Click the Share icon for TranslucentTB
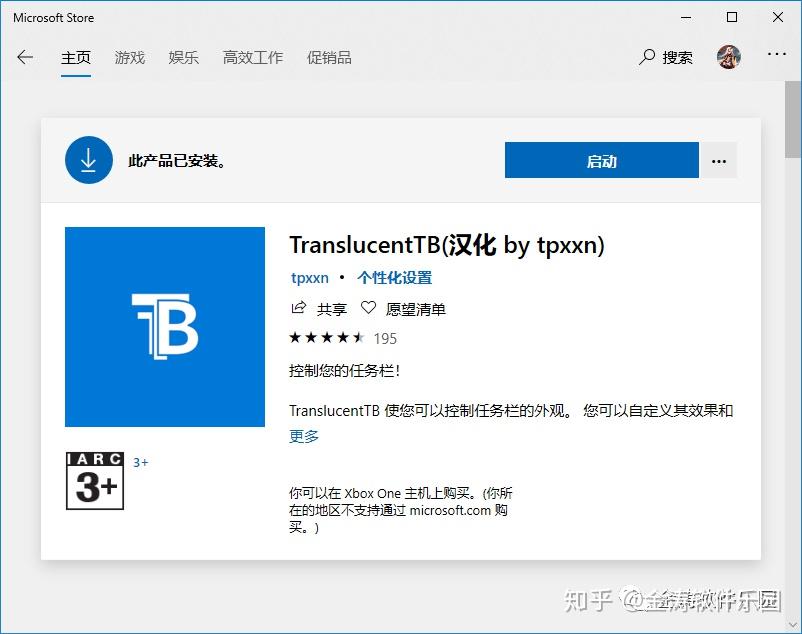 (297, 308)
